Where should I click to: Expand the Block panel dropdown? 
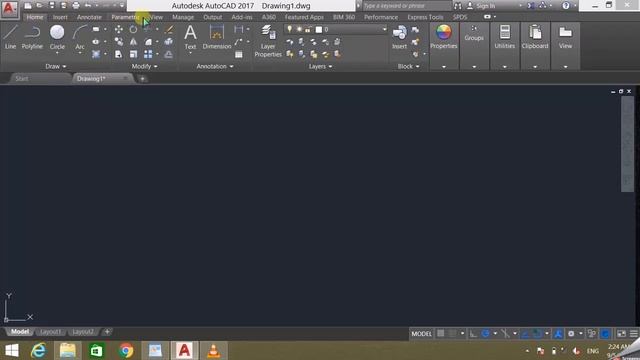[x=409, y=66]
